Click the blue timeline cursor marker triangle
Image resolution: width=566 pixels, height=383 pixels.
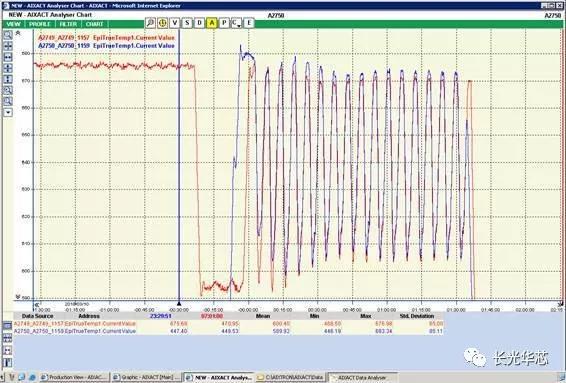(x=179, y=304)
